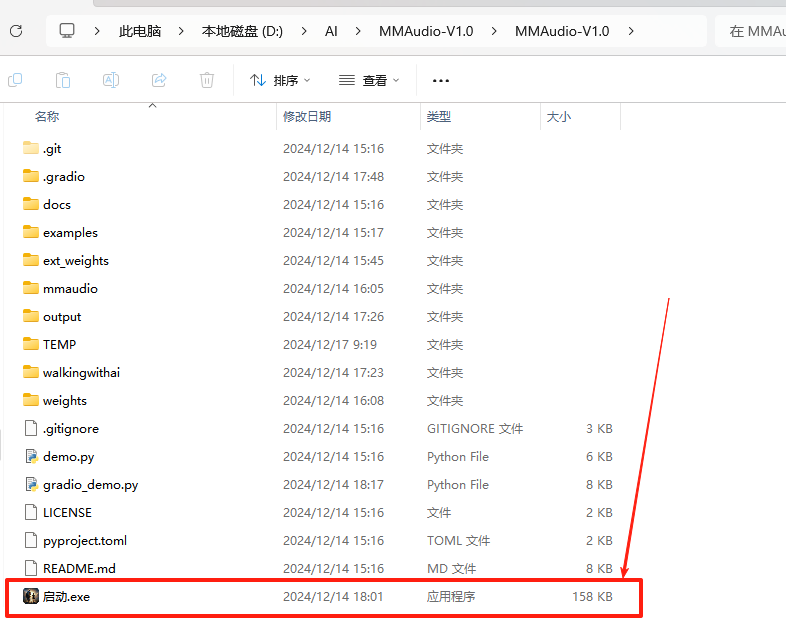Screen dimensions: 786x628
Task: Select the gradio_demo.py Python file icon
Action: [31, 484]
